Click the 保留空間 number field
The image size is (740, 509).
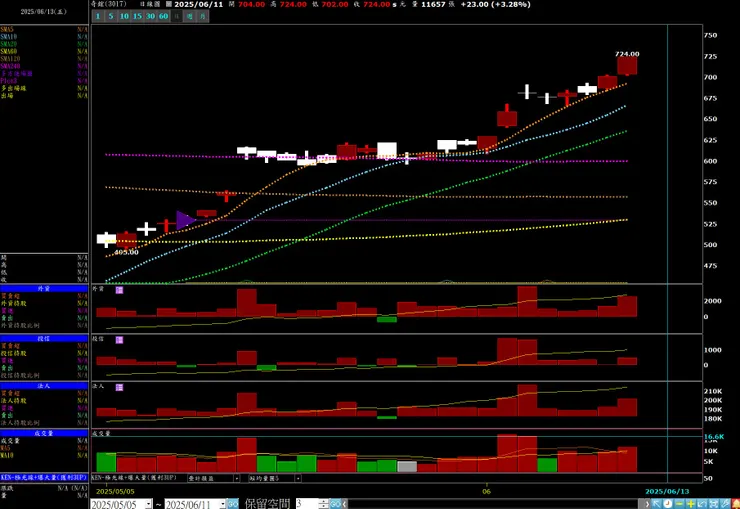307,504
